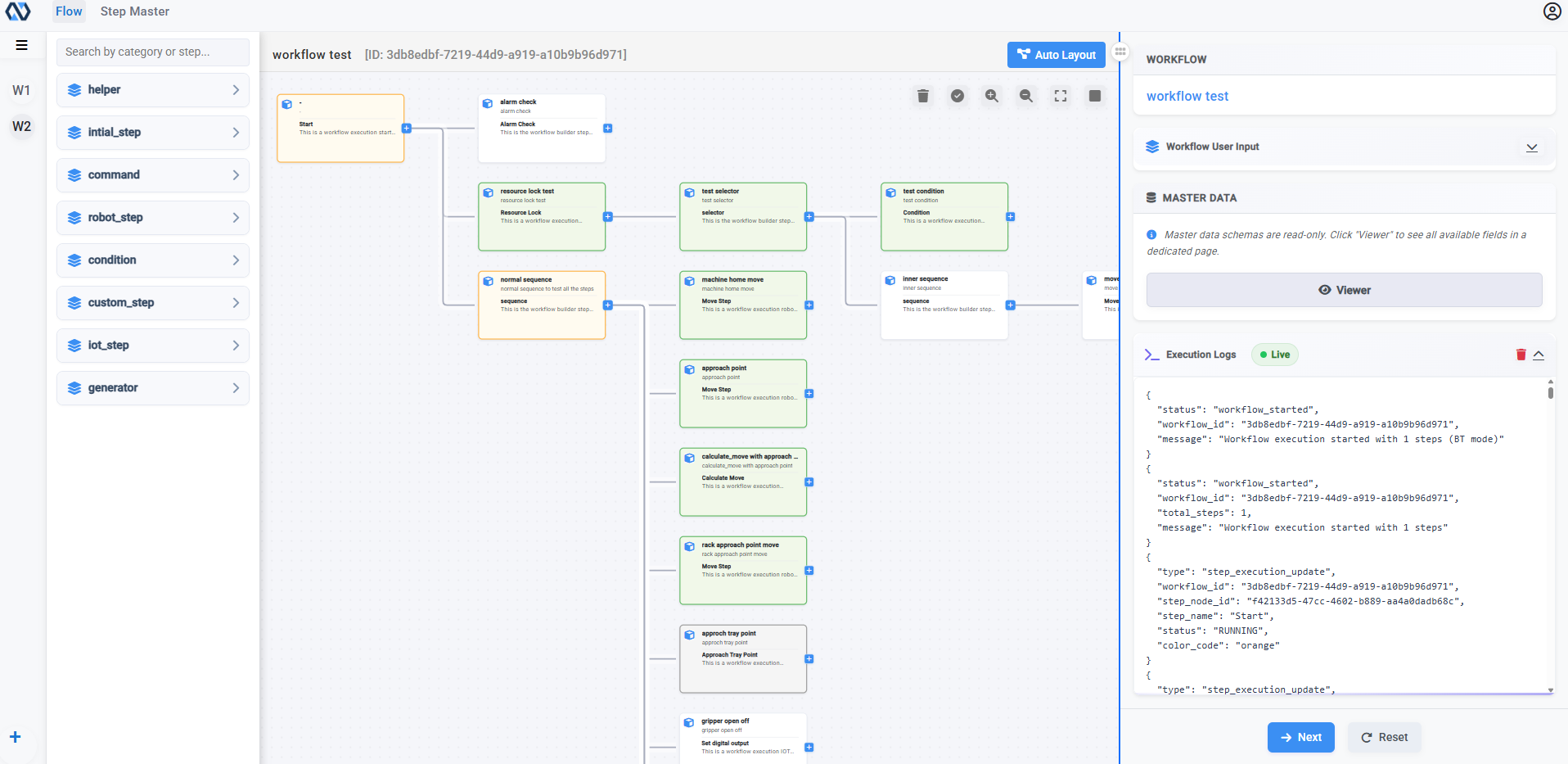Clear execution logs with red trash icon
Image resolution: width=1568 pixels, height=764 pixels.
[x=1521, y=355]
